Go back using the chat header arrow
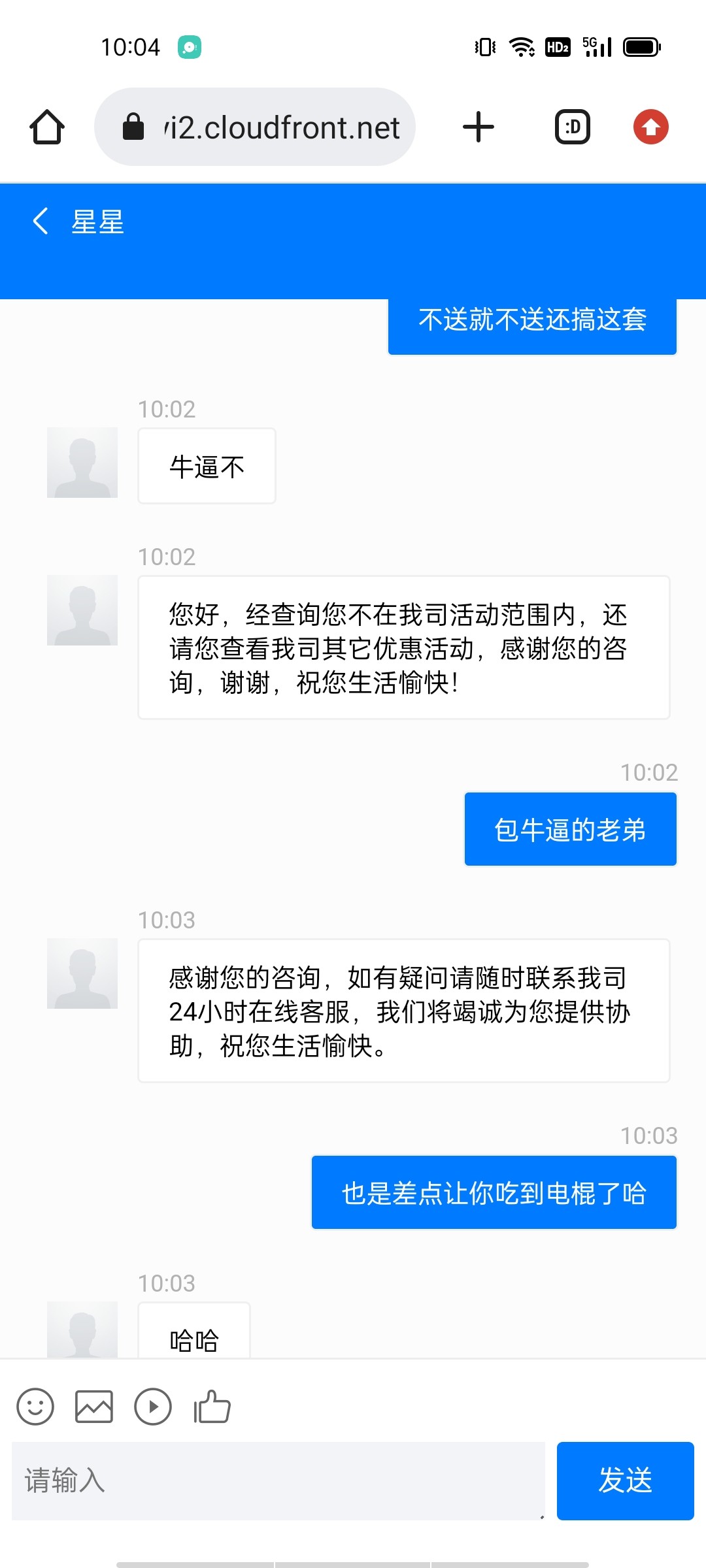Image resolution: width=706 pixels, height=1568 pixels. tap(41, 221)
